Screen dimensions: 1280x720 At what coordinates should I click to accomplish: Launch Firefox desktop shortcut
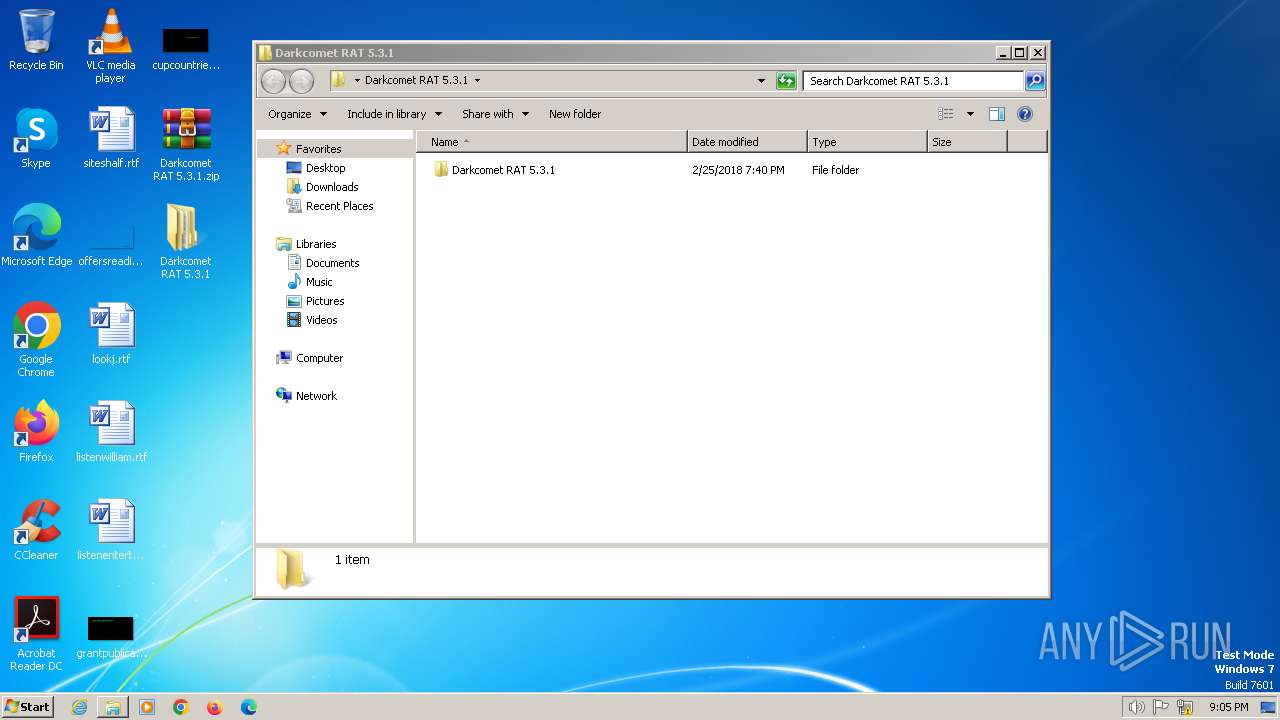(36, 432)
